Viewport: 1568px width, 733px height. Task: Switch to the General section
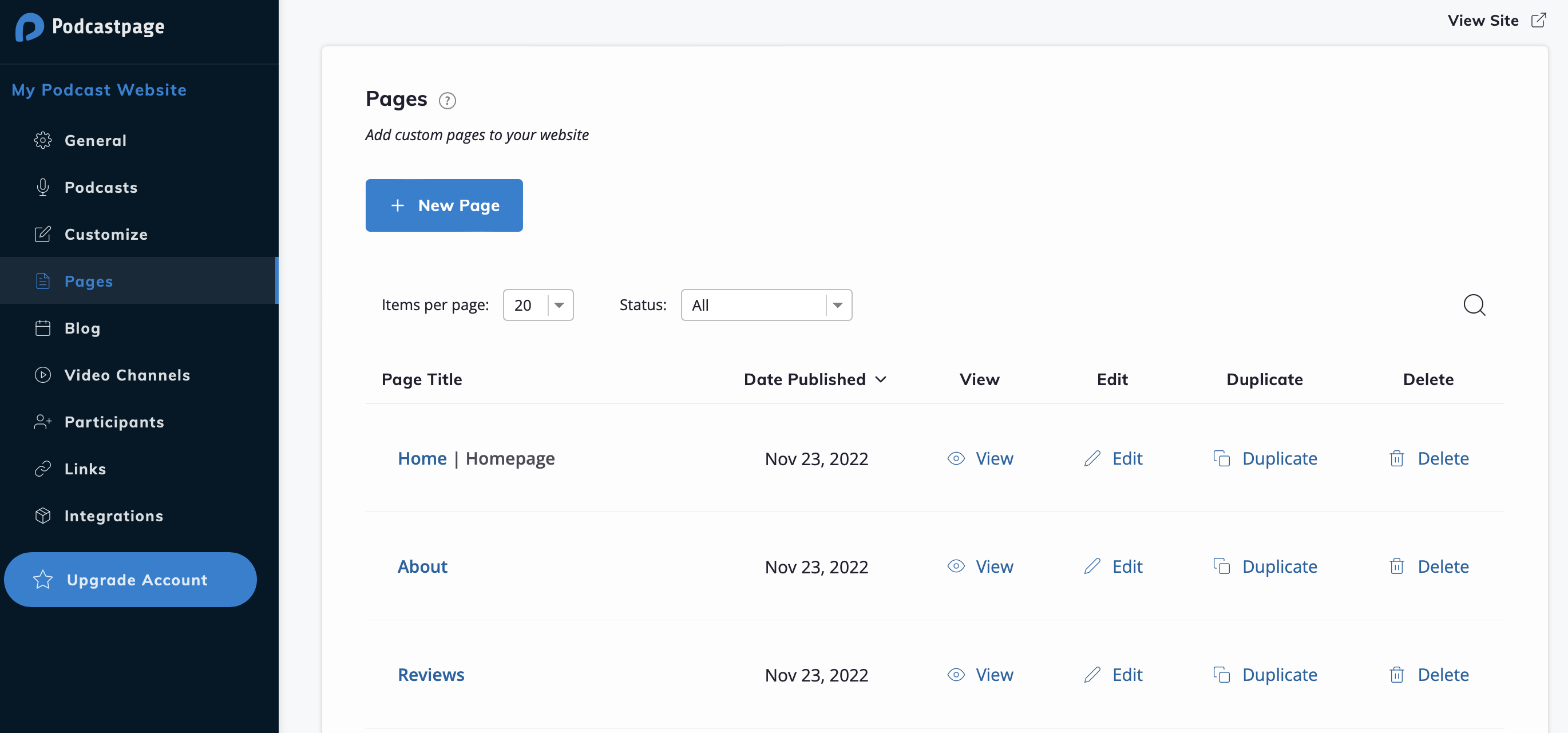tap(94, 140)
